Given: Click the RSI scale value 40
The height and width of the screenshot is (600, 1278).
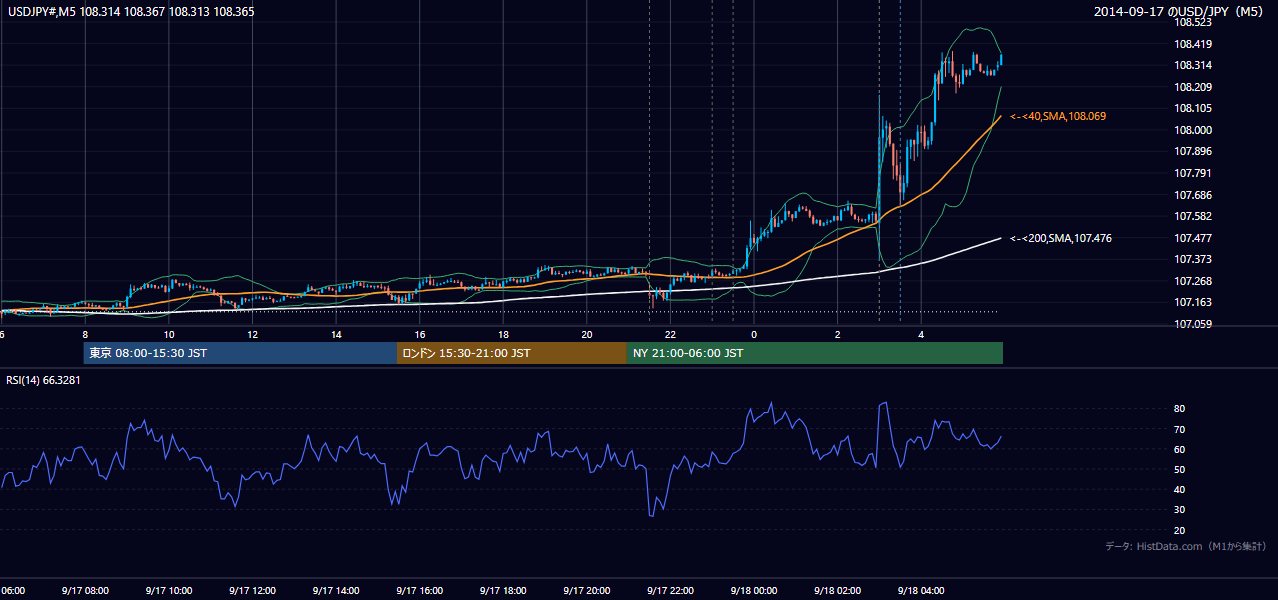Looking at the screenshot, I should pyautogui.click(x=1180, y=489).
